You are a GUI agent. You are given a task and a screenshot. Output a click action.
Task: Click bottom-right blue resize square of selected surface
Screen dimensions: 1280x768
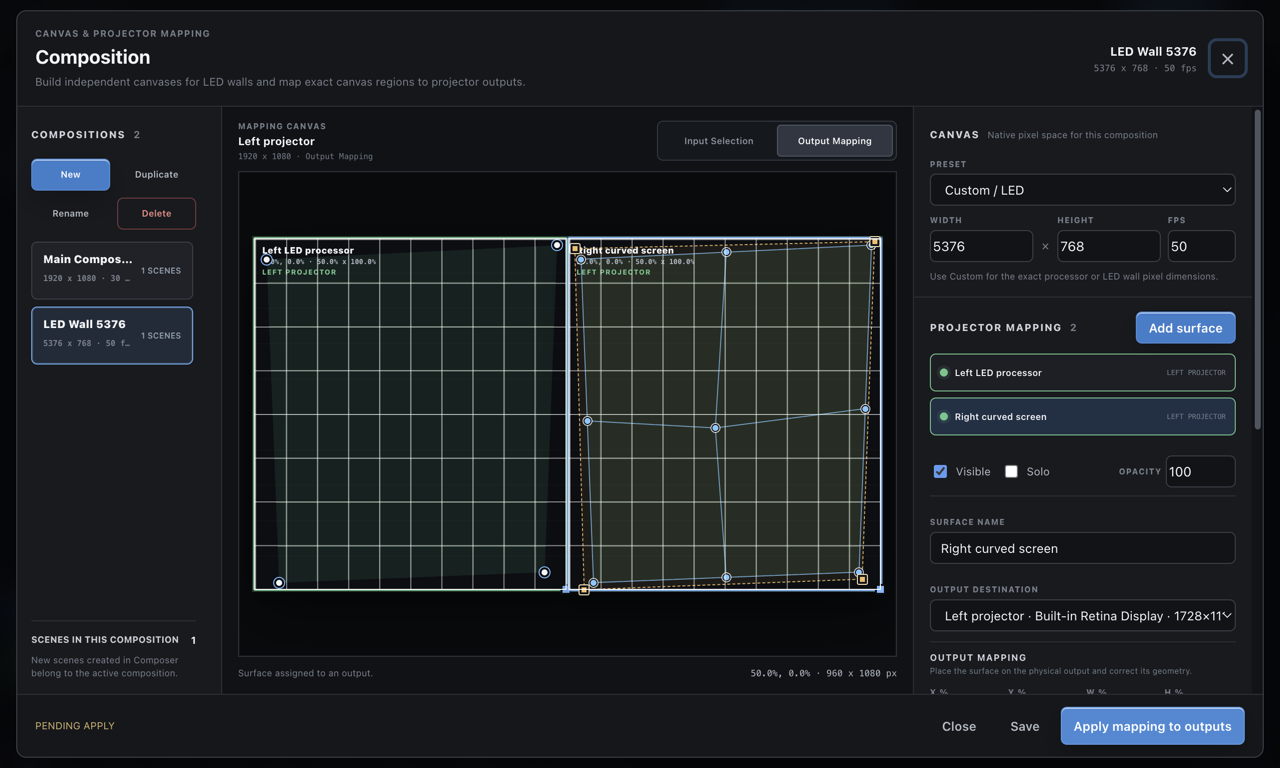(880, 589)
